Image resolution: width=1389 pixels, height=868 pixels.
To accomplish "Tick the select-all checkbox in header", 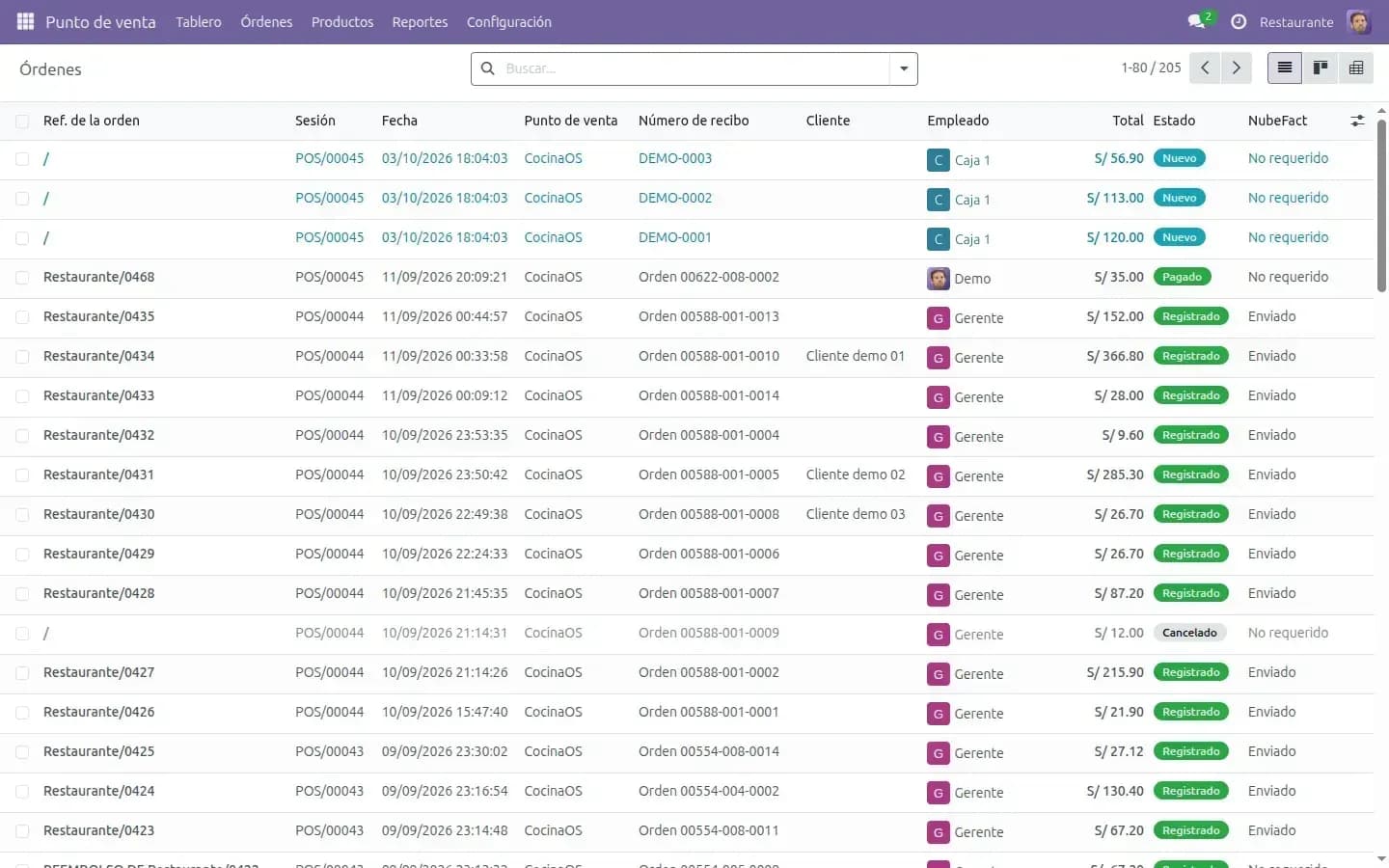I will 22,121.
